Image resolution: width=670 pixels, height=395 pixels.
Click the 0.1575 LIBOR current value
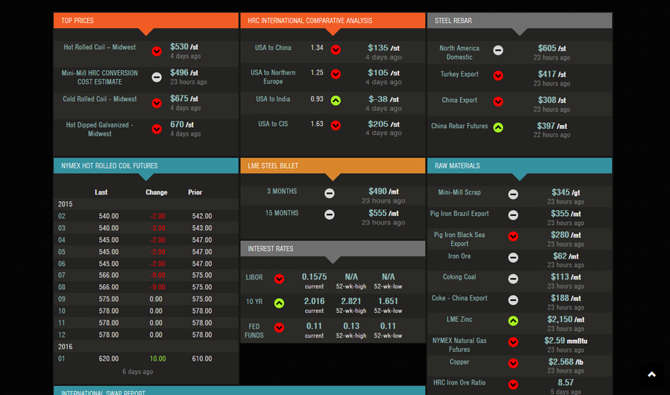[x=314, y=277]
